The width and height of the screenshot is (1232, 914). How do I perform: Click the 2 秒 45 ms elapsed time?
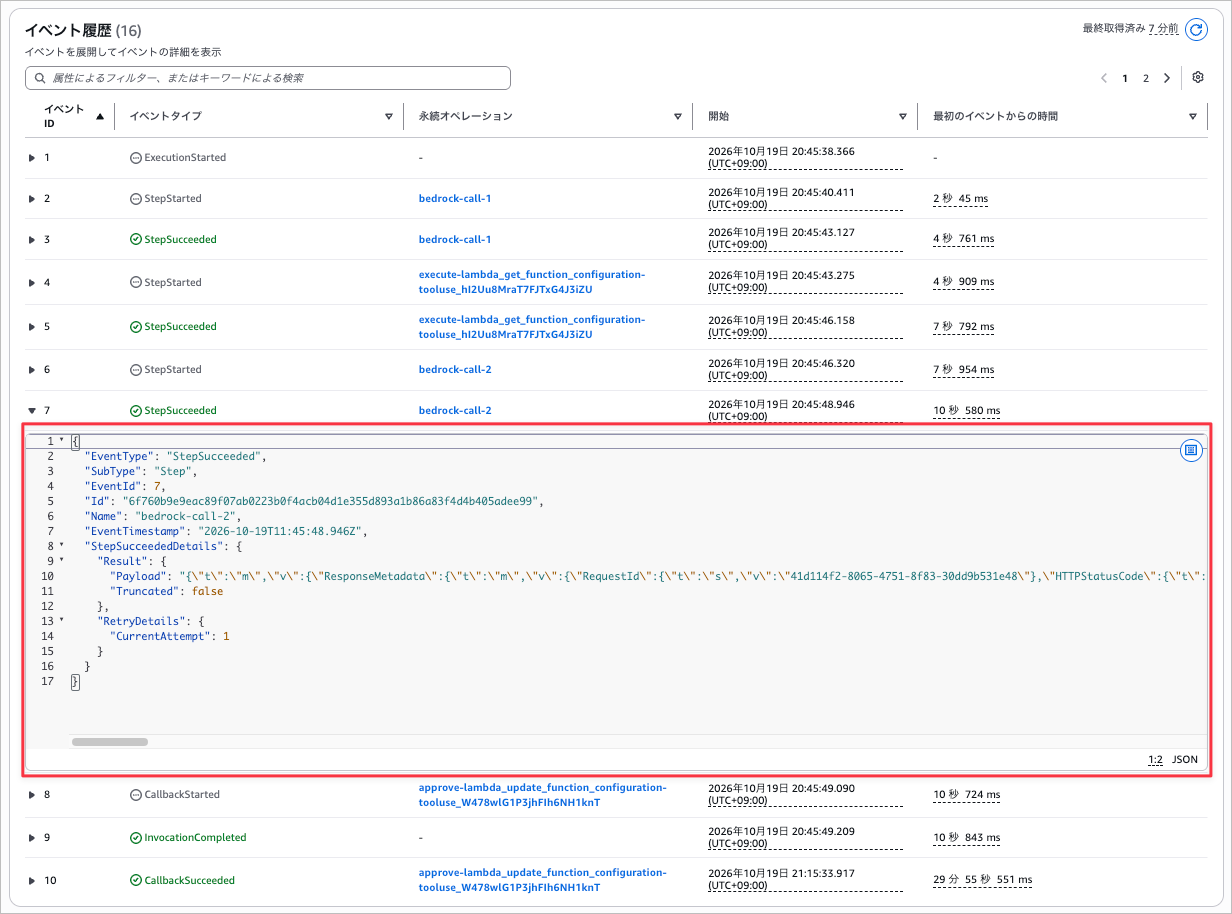[960, 199]
